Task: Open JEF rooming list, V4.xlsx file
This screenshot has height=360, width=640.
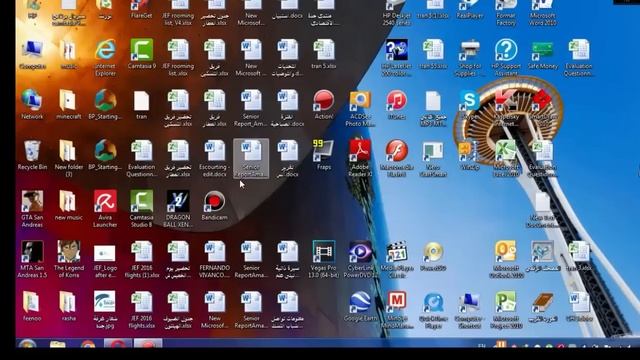Action: point(178,13)
